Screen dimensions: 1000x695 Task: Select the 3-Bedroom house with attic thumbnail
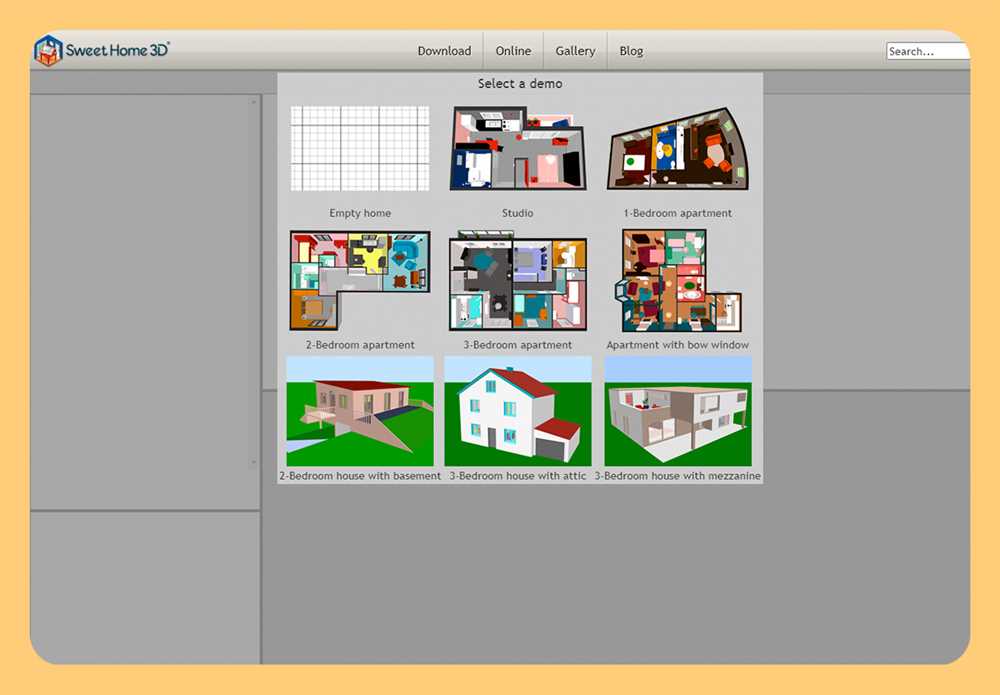pos(517,411)
